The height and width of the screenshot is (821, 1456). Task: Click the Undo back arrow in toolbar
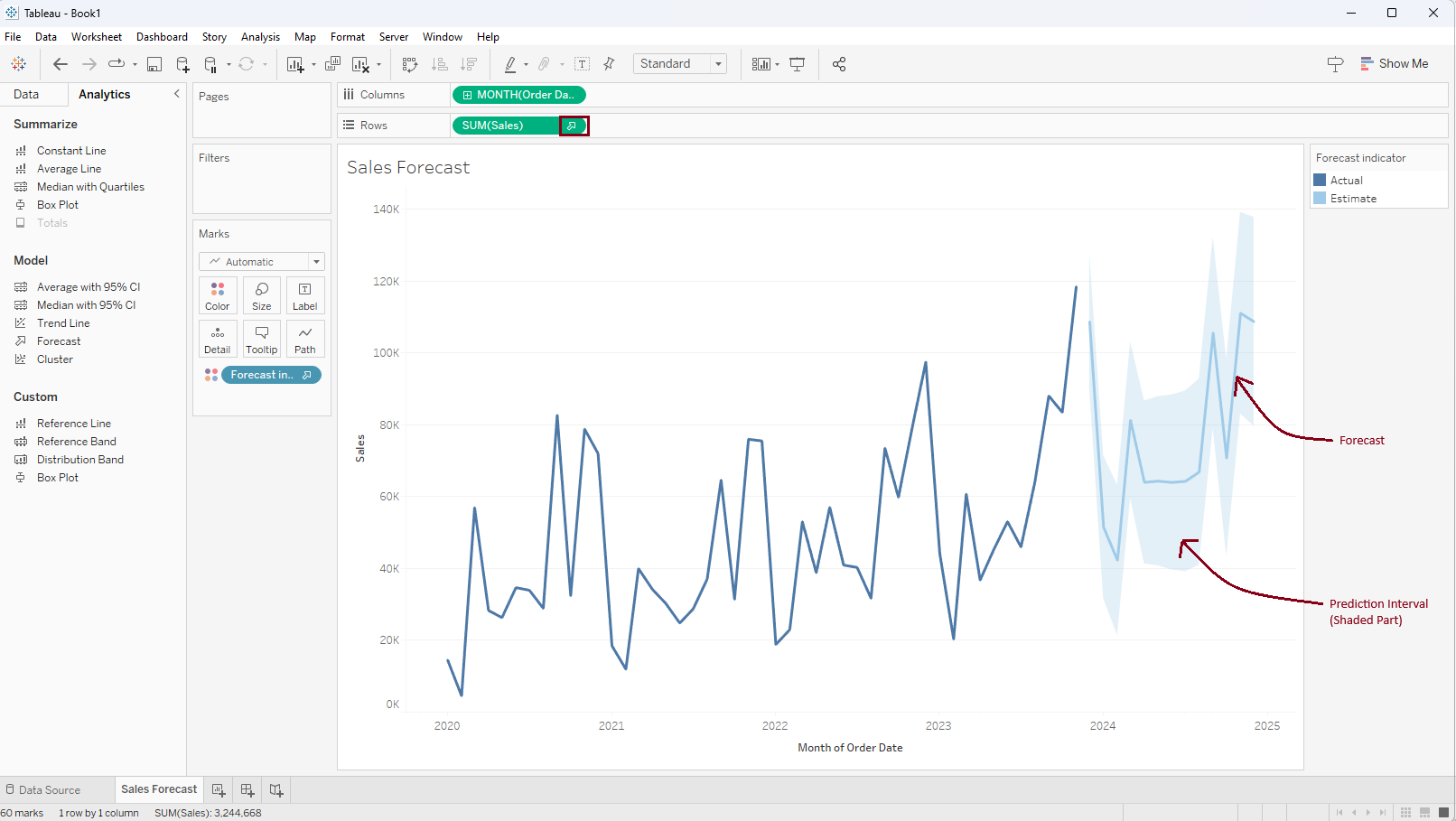point(61,64)
